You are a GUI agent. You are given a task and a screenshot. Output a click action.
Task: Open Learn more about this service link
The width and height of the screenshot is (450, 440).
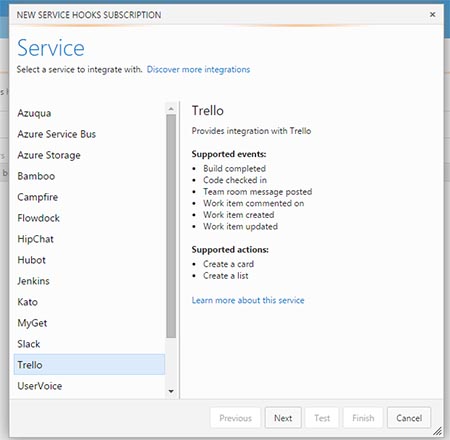click(248, 300)
